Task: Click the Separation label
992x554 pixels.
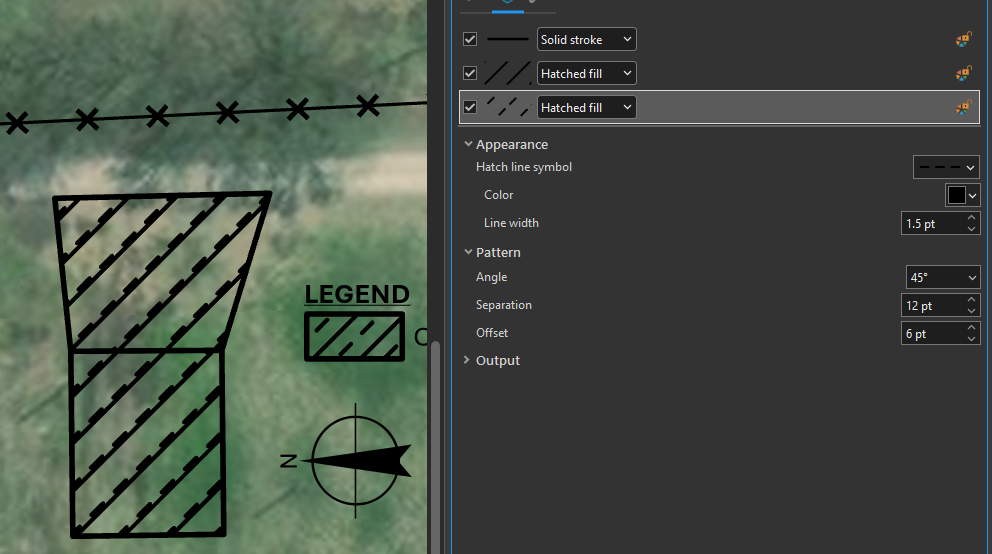Action: 504,305
